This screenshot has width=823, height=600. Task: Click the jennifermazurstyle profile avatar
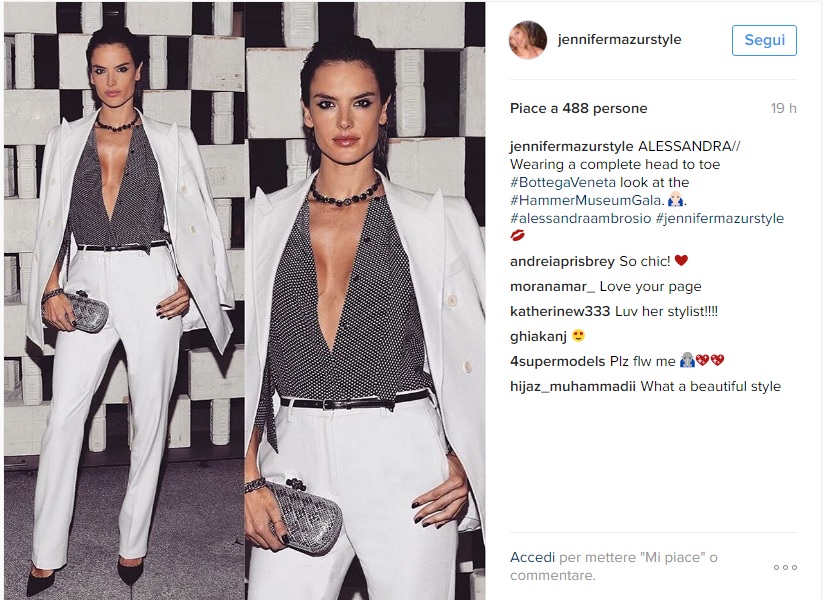click(527, 40)
